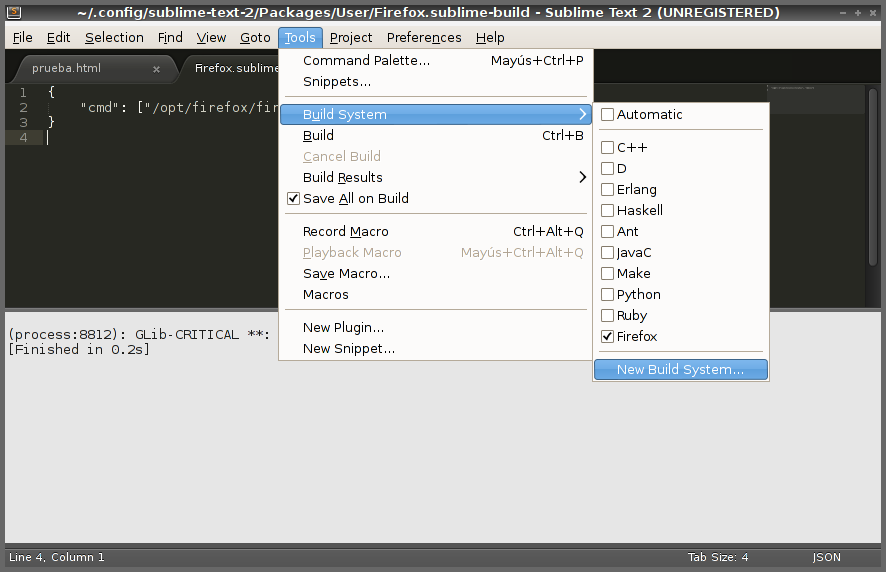This screenshot has width=886, height=572.
Task: Open the prueba.html tab
Action: tap(66, 68)
